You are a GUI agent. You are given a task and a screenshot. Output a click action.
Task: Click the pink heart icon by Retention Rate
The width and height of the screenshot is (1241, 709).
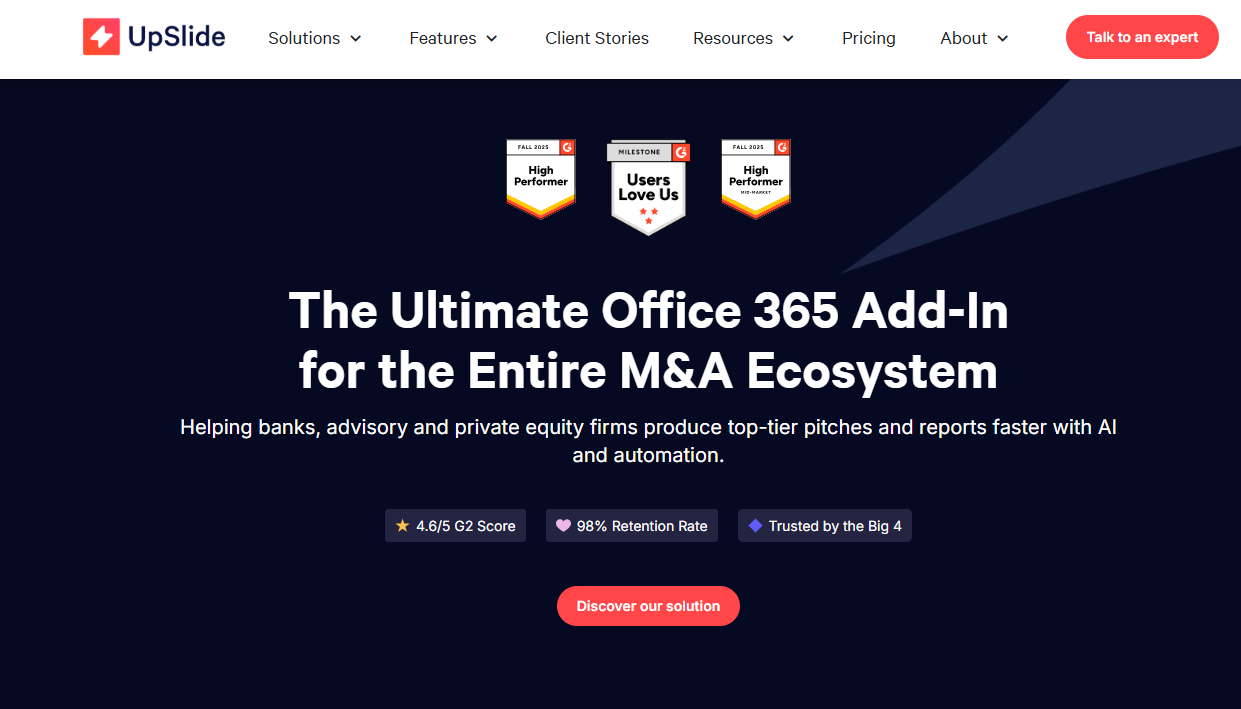pyautogui.click(x=563, y=525)
